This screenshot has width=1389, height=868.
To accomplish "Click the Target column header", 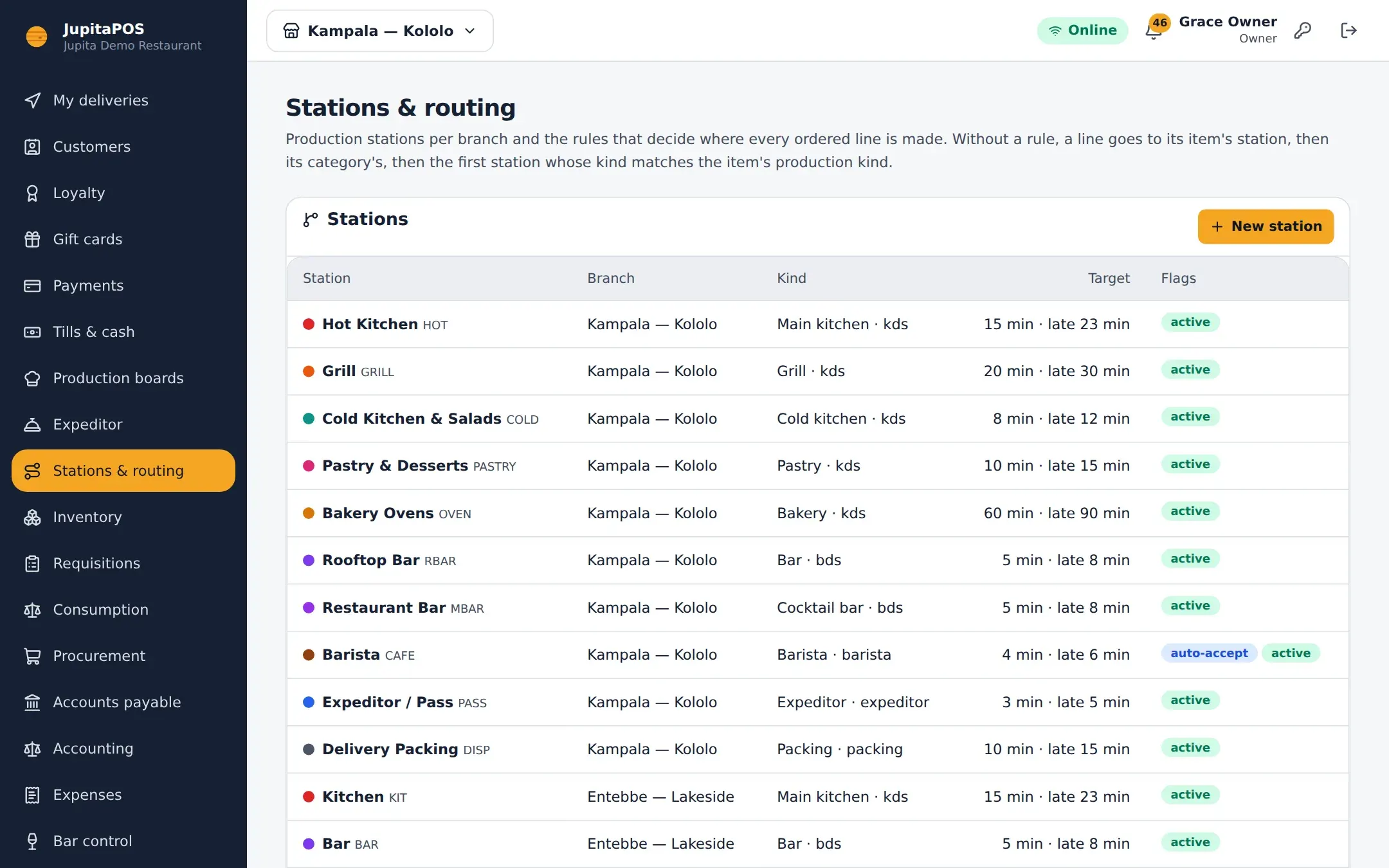I will (1109, 278).
